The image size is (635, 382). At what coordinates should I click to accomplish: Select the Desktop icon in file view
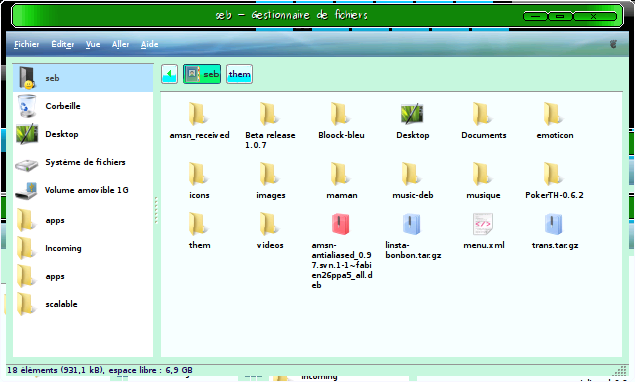click(412, 114)
